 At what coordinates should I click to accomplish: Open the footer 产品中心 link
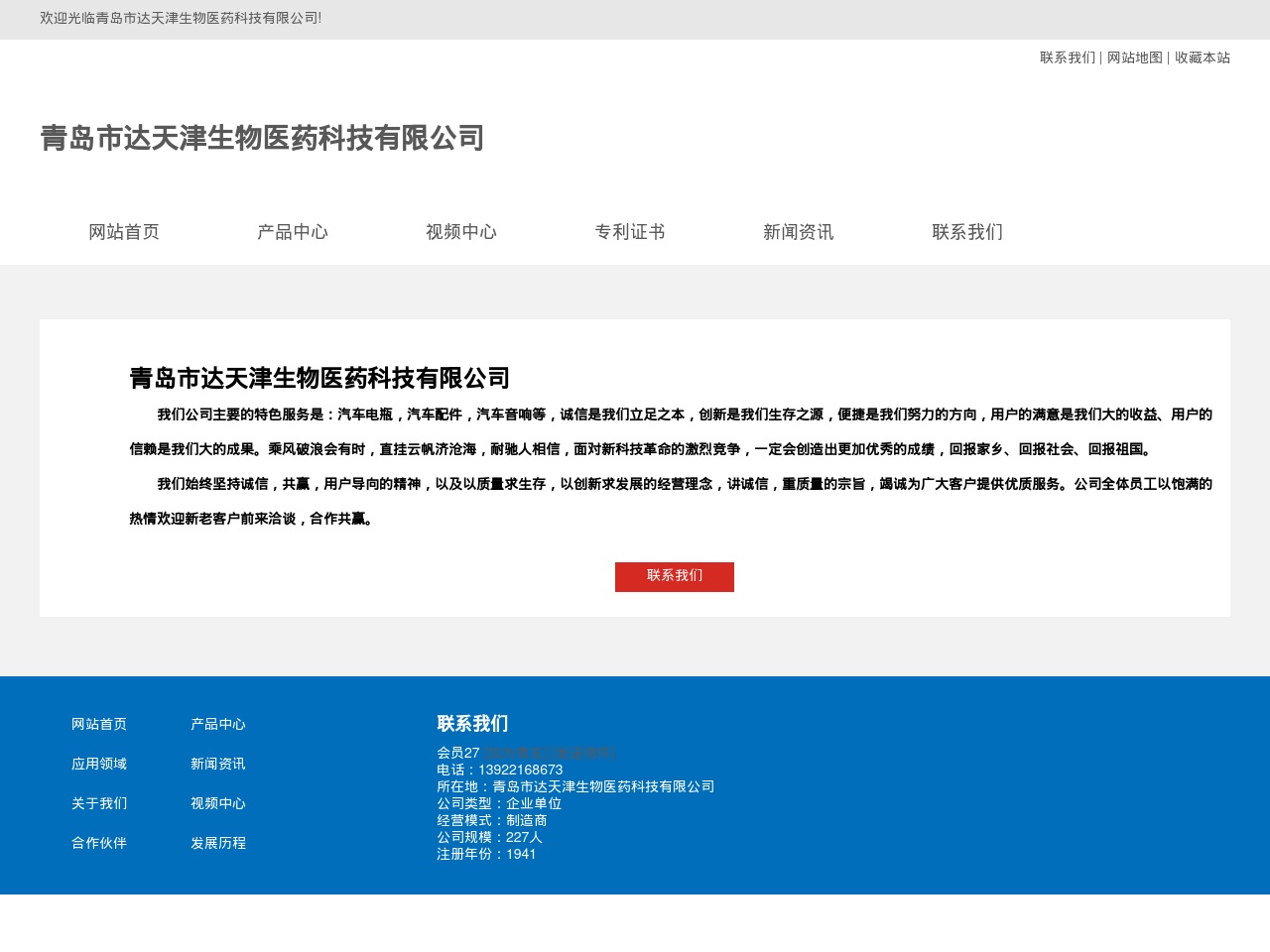pyautogui.click(x=218, y=724)
